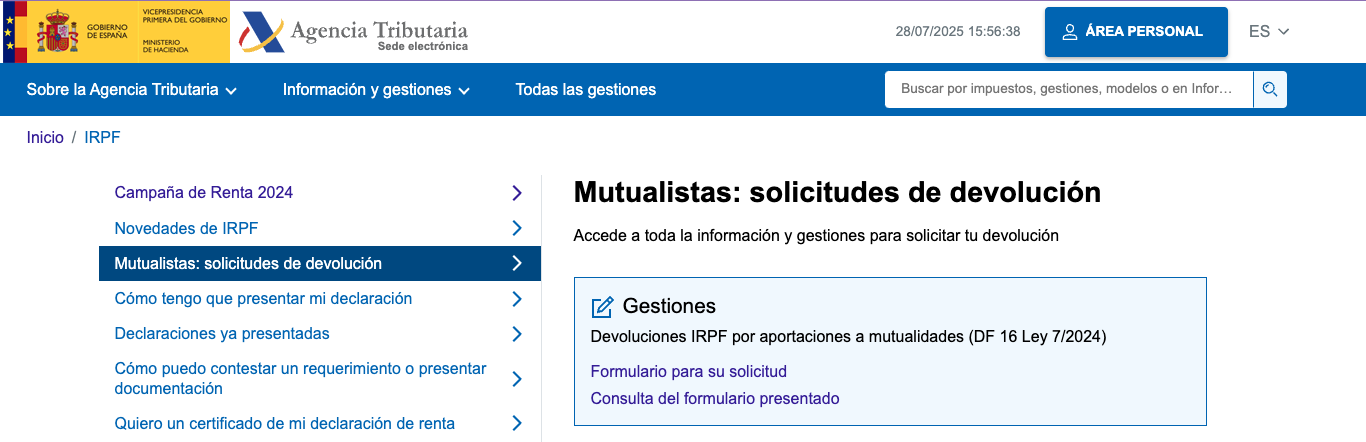The width and height of the screenshot is (1366, 442).
Task: Click the search input field
Action: (1067, 90)
